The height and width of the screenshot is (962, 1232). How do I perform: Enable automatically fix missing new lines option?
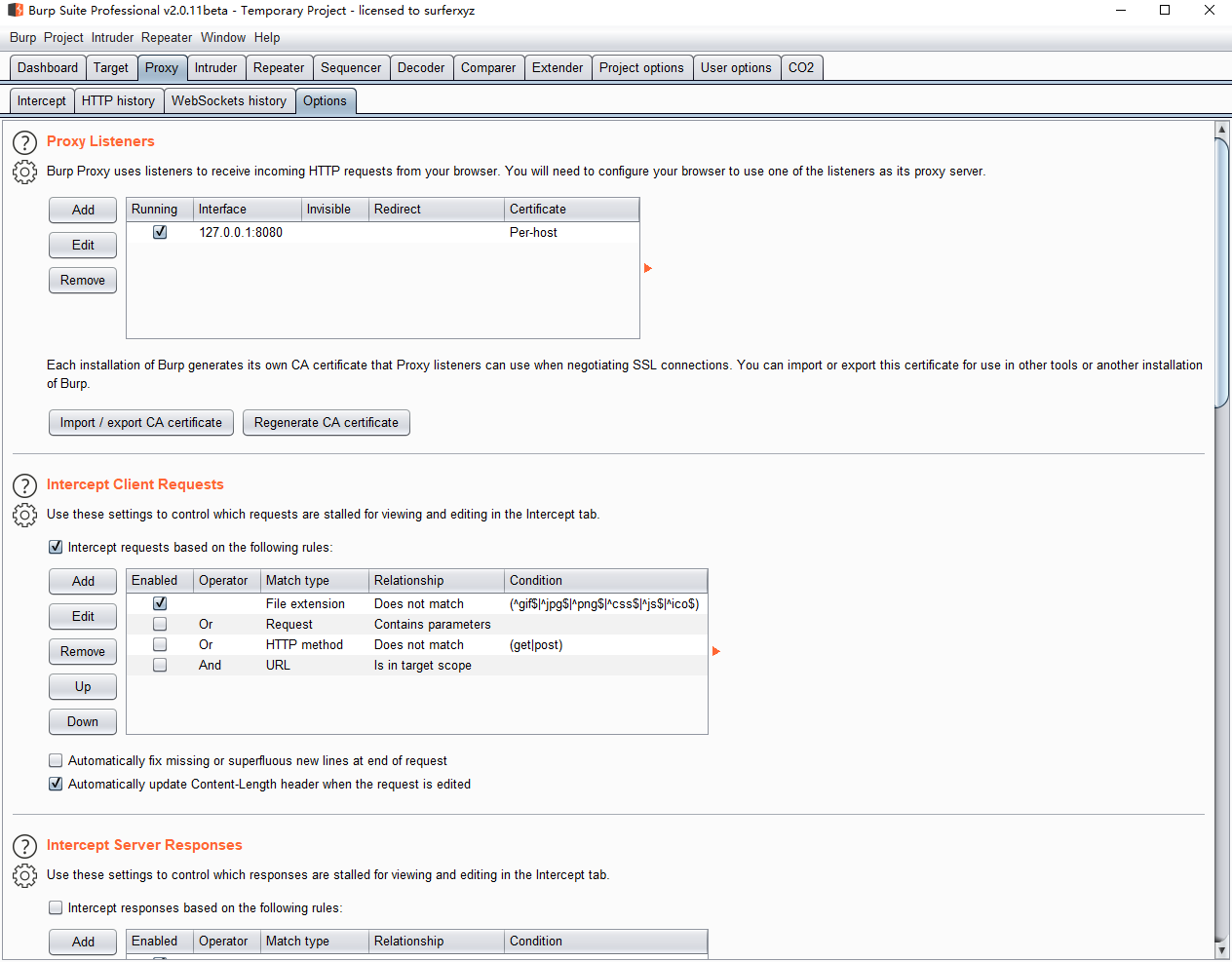coord(56,761)
